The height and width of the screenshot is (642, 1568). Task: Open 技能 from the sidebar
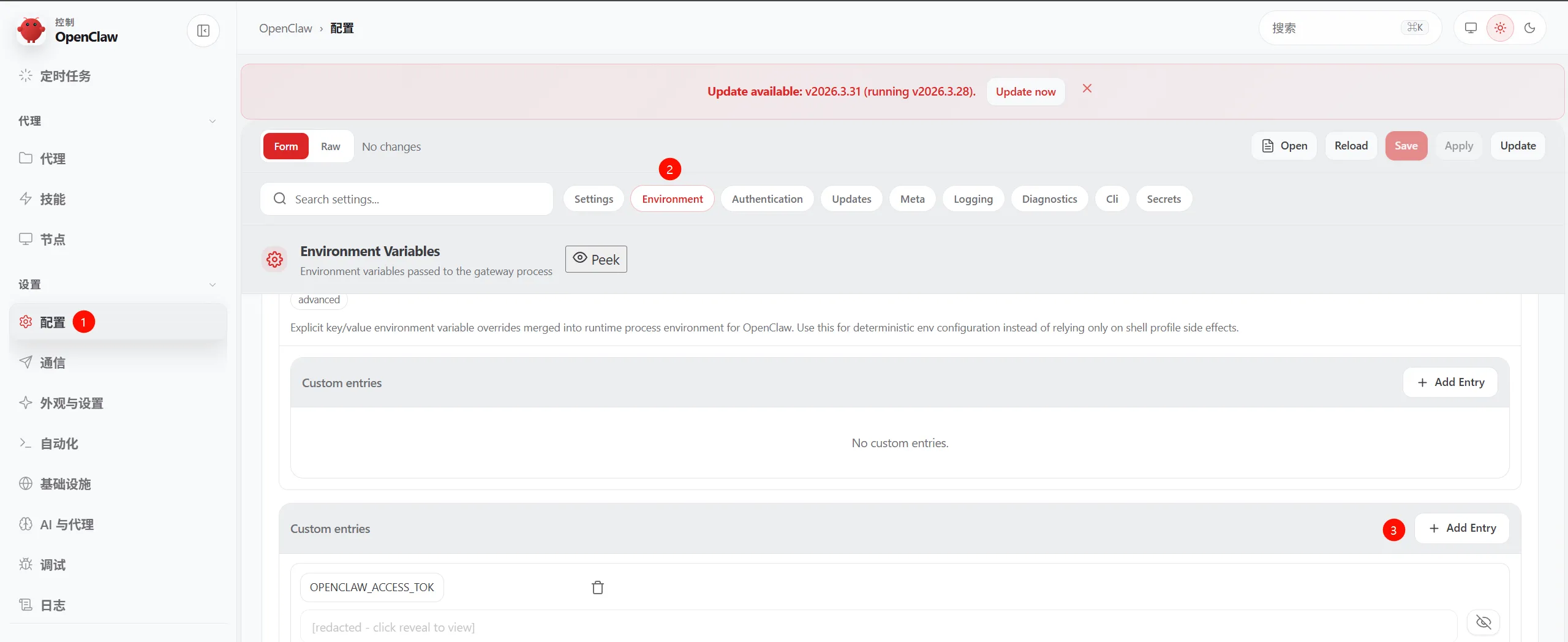click(x=53, y=199)
